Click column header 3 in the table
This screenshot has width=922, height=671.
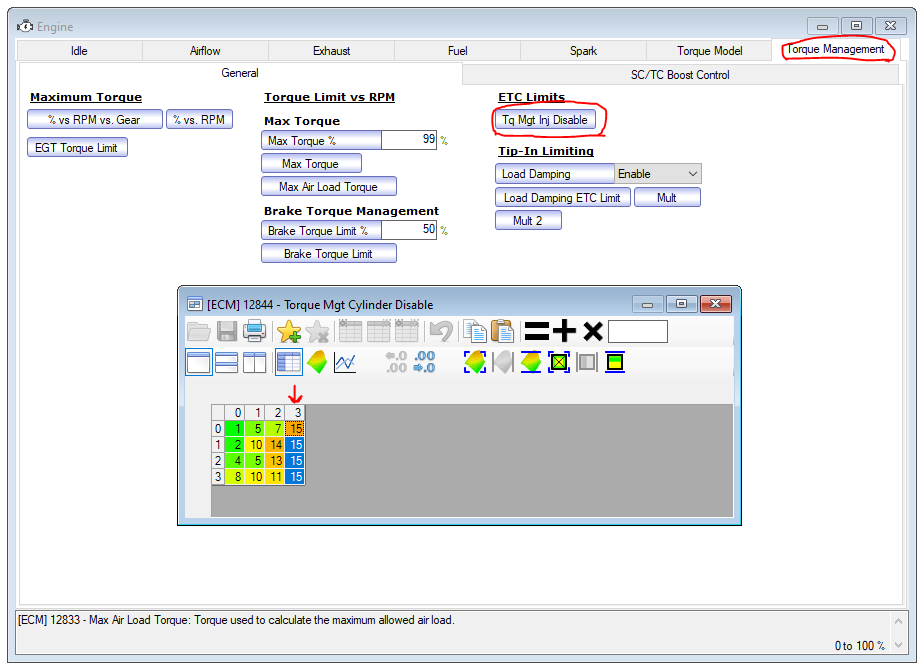coord(295,413)
